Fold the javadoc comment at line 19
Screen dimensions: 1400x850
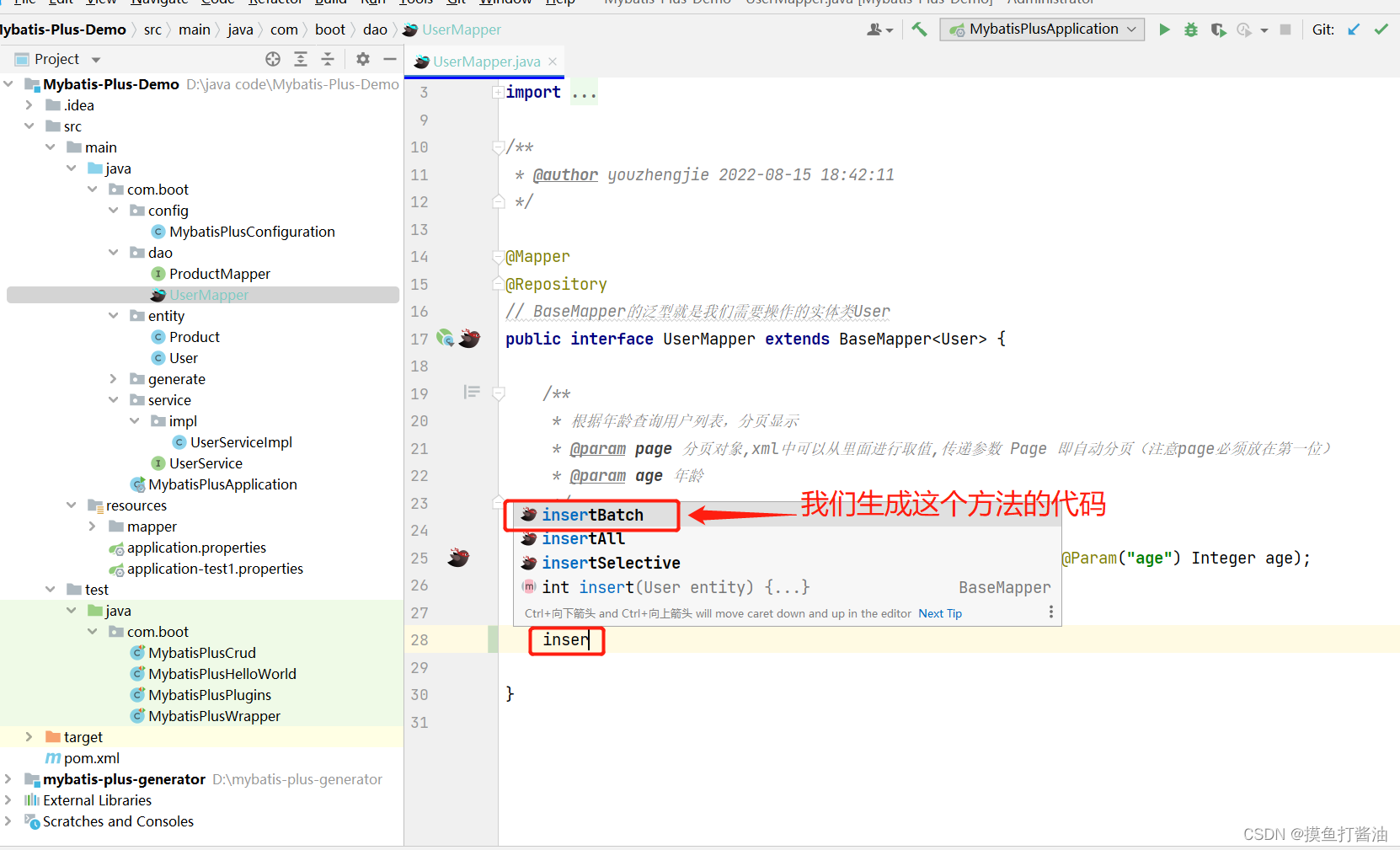pos(498,393)
